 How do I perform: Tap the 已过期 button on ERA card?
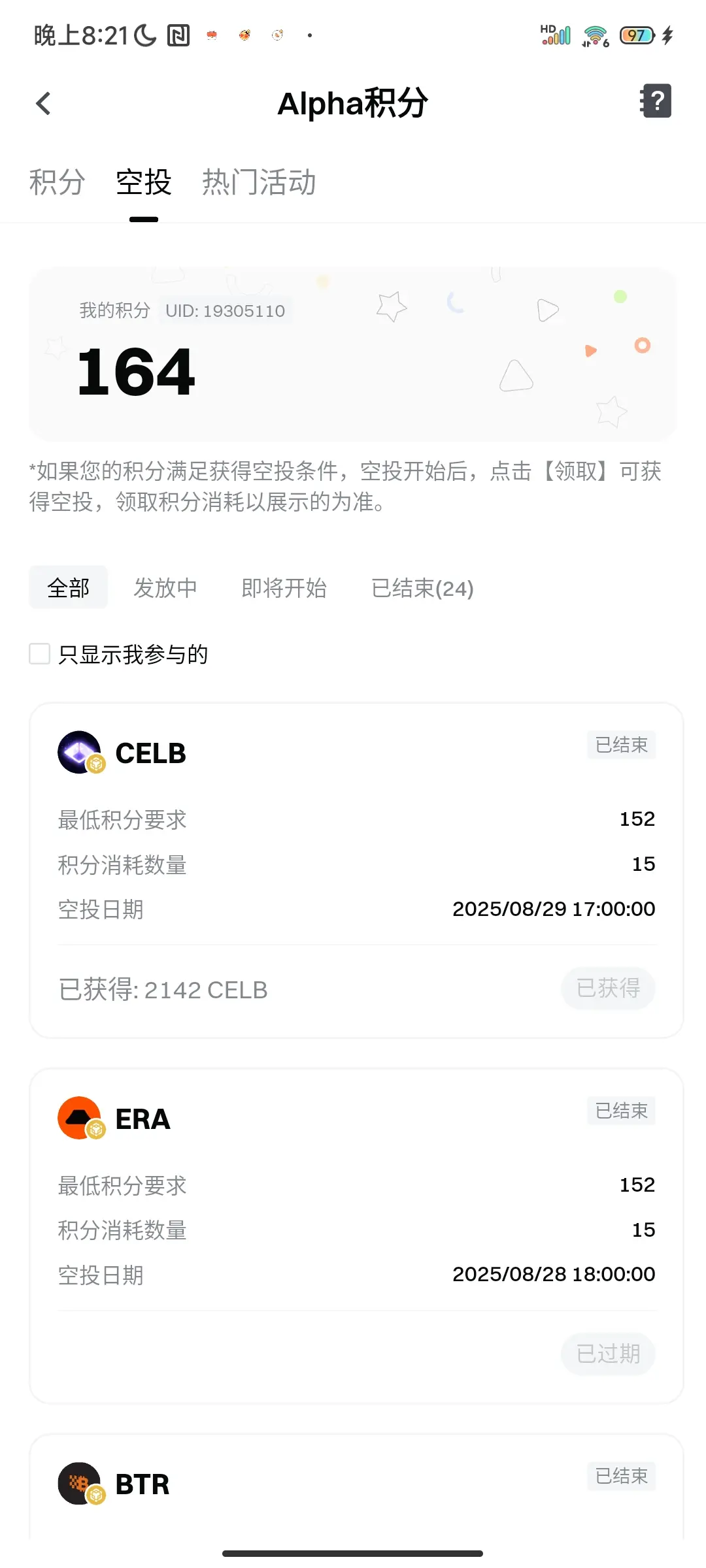[x=608, y=1354]
